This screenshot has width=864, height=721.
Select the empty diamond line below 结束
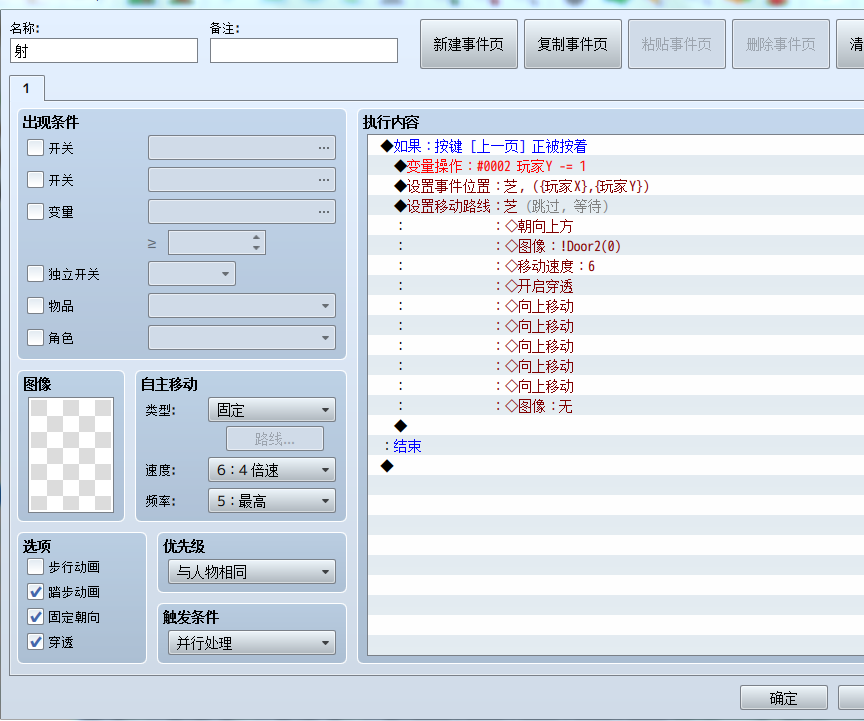[615, 466]
